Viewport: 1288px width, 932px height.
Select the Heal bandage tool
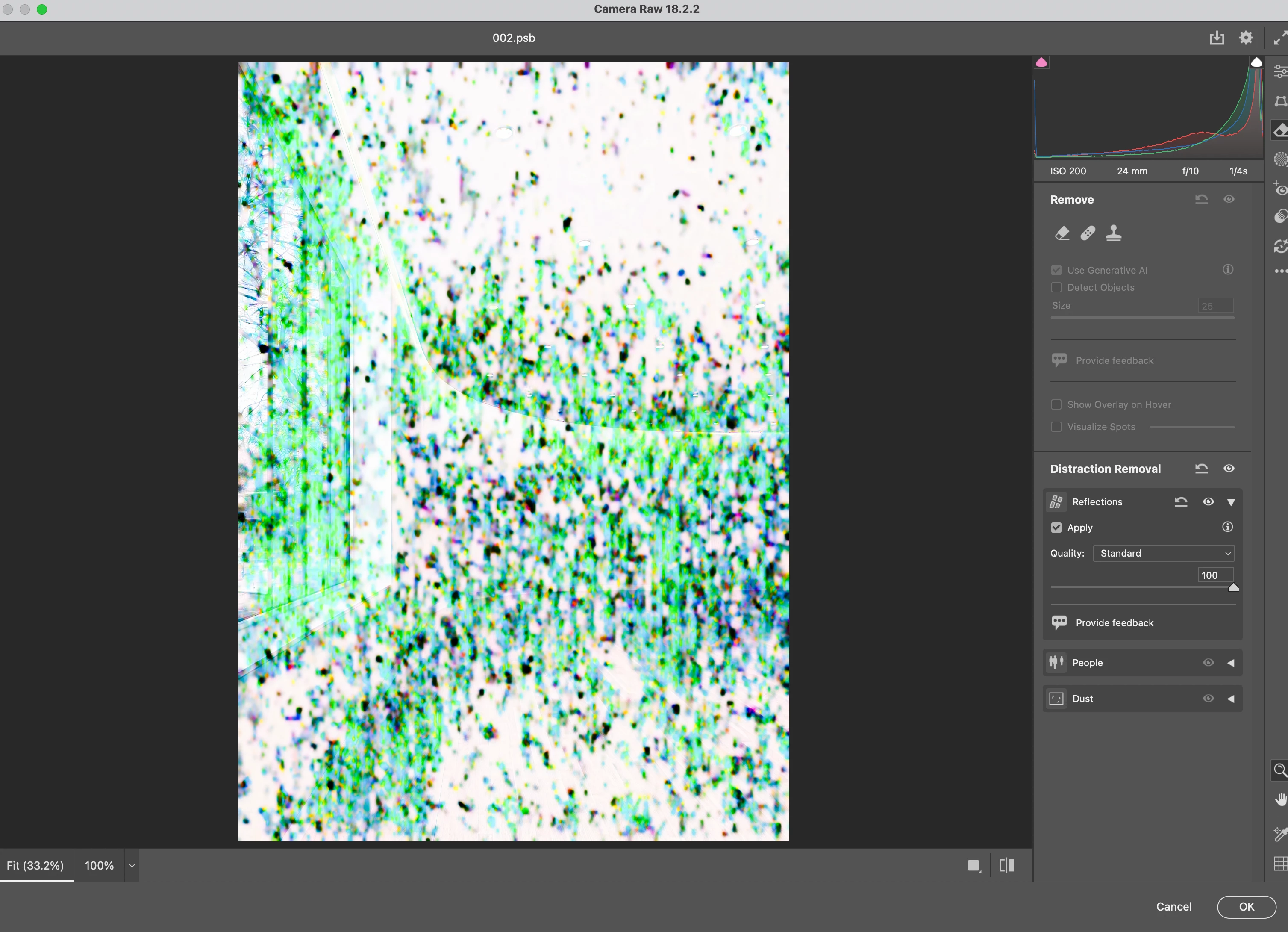click(1088, 233)
